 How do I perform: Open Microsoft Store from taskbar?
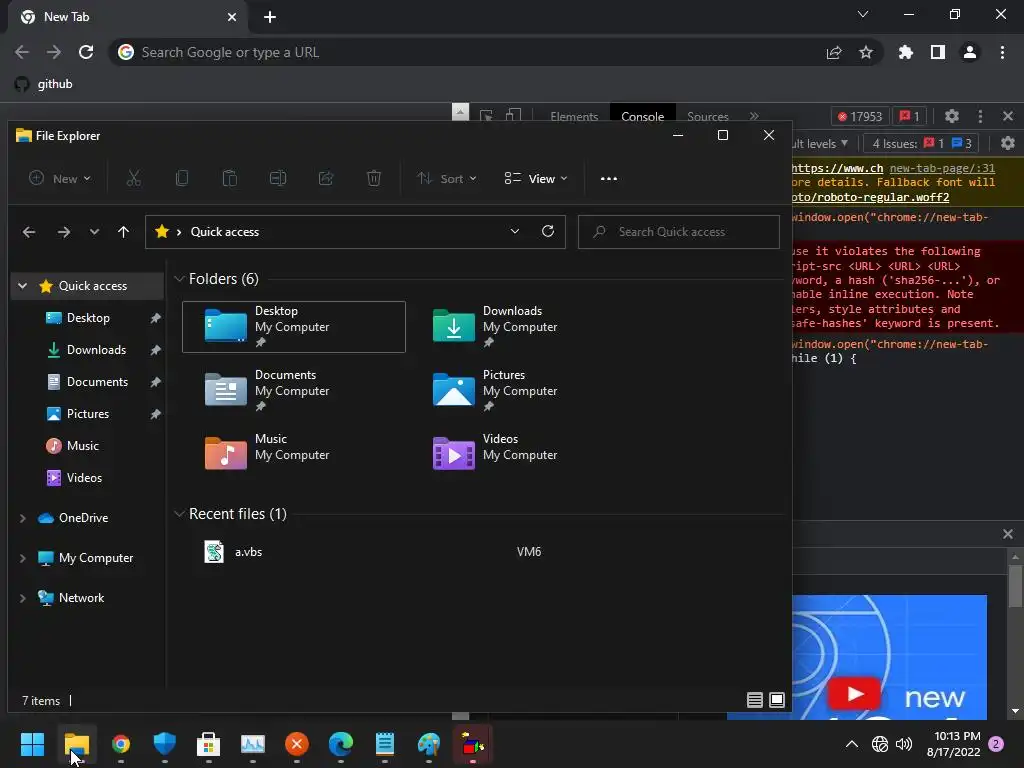pos(208,744)
